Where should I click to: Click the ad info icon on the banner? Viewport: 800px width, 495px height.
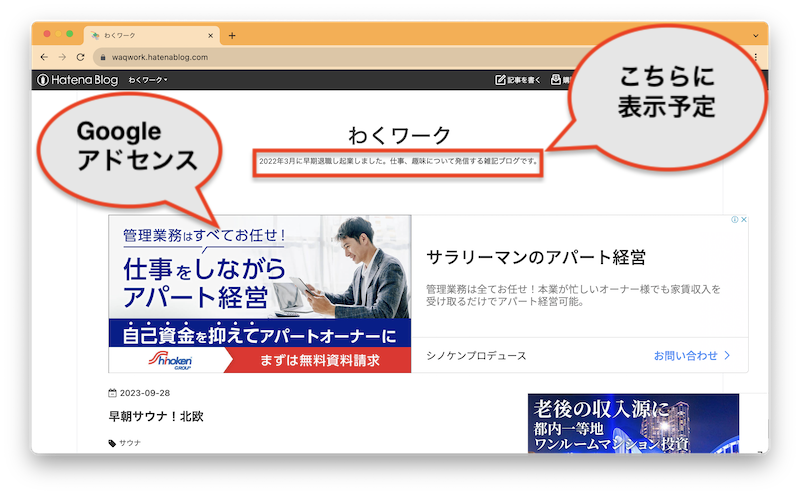(x=735, y=219)
